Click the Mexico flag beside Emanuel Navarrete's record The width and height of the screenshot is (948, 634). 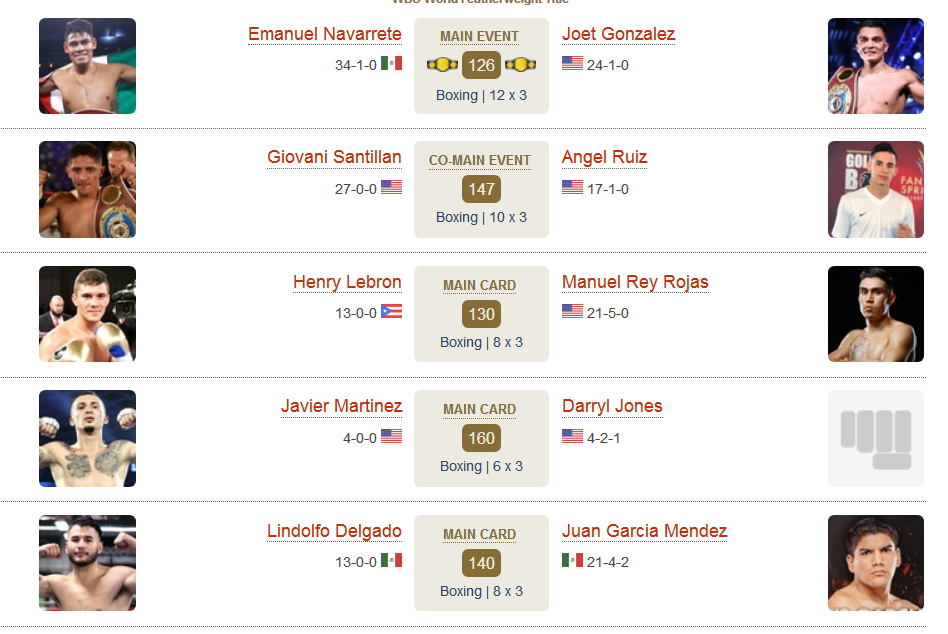tap(391, 63)
